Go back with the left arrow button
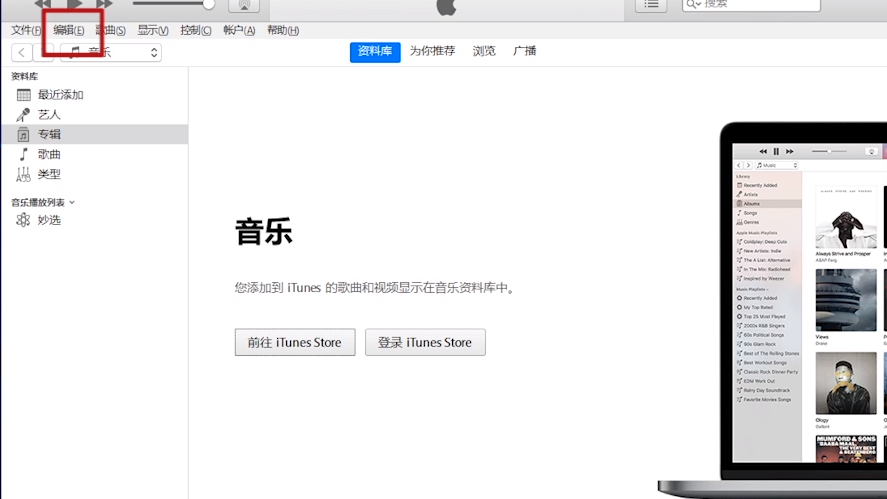The image size is (887, 499). click(x=21, y=53)
